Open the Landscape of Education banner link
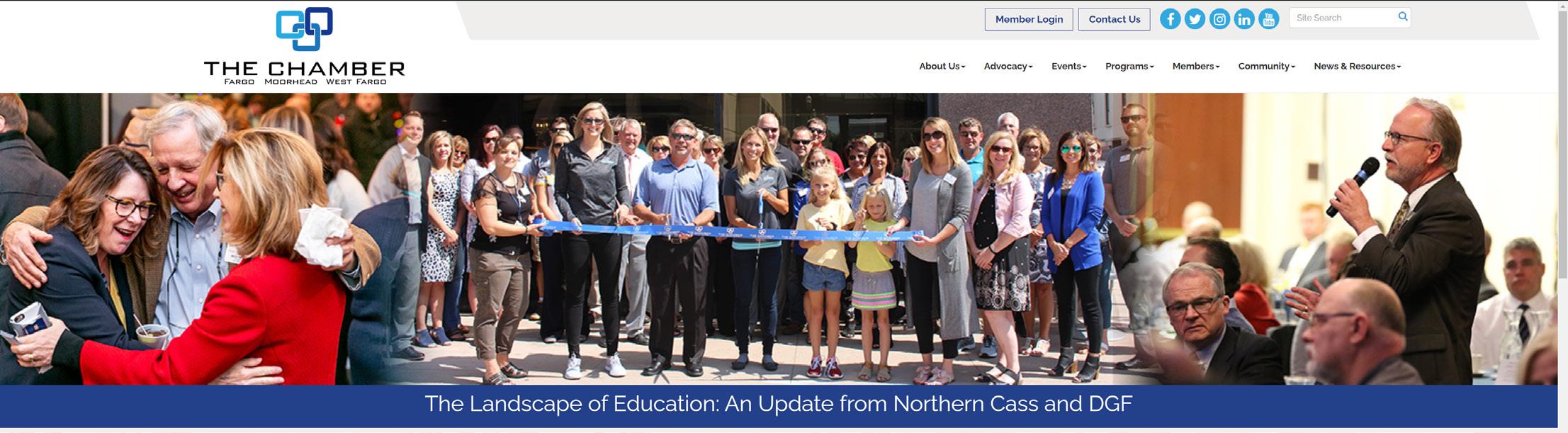 tap(779, 403)
